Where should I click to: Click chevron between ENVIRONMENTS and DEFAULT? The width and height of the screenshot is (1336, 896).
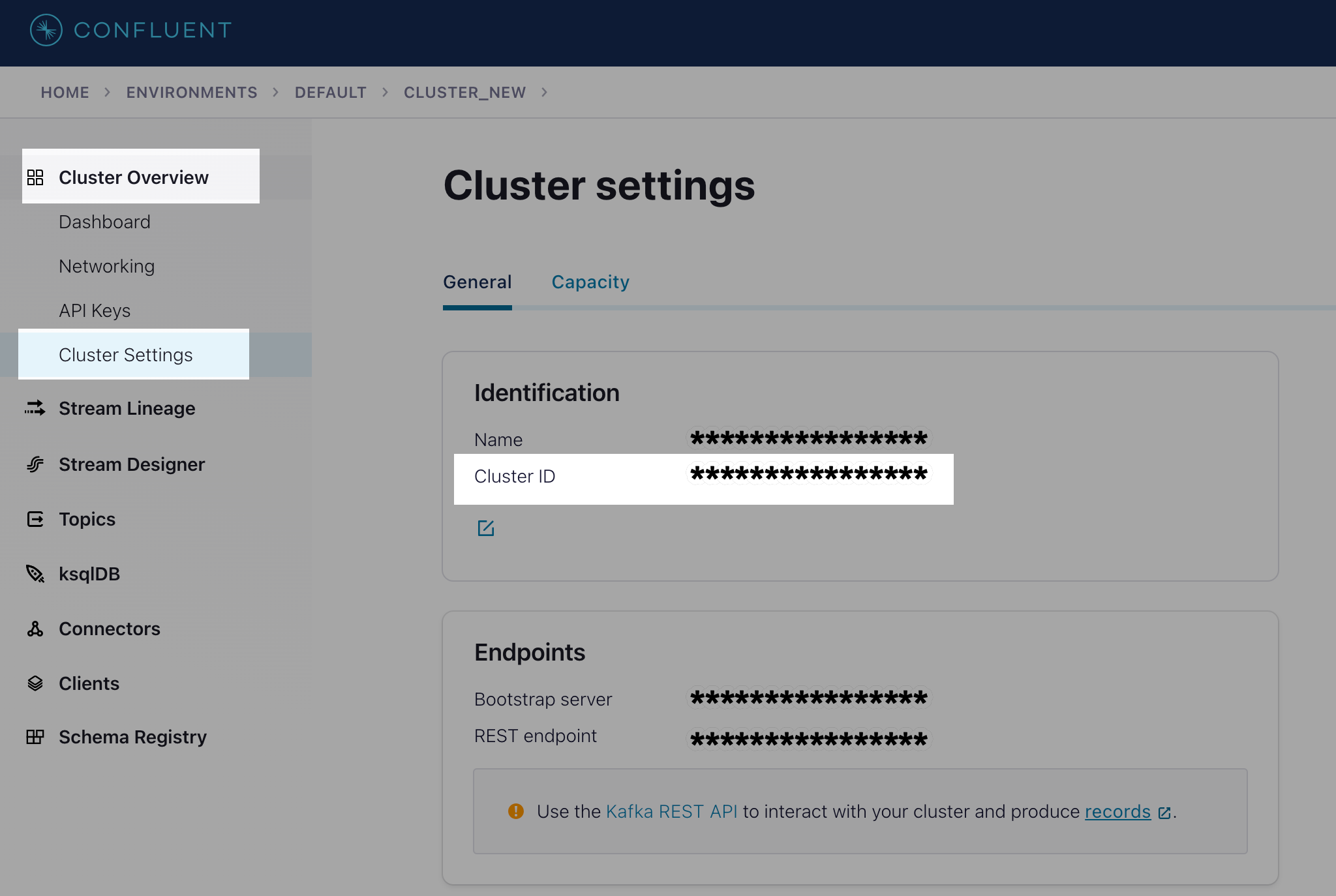276,93
